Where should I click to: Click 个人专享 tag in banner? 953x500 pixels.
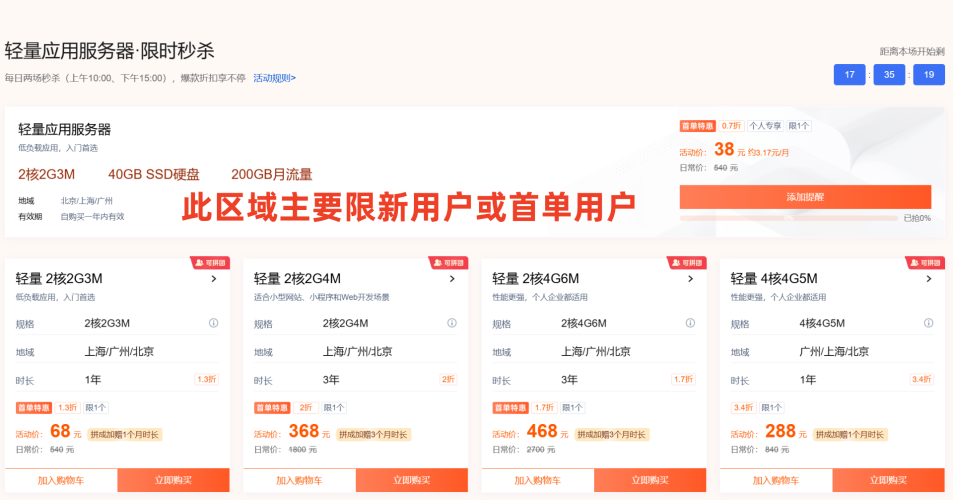click(x=765, y=126)
